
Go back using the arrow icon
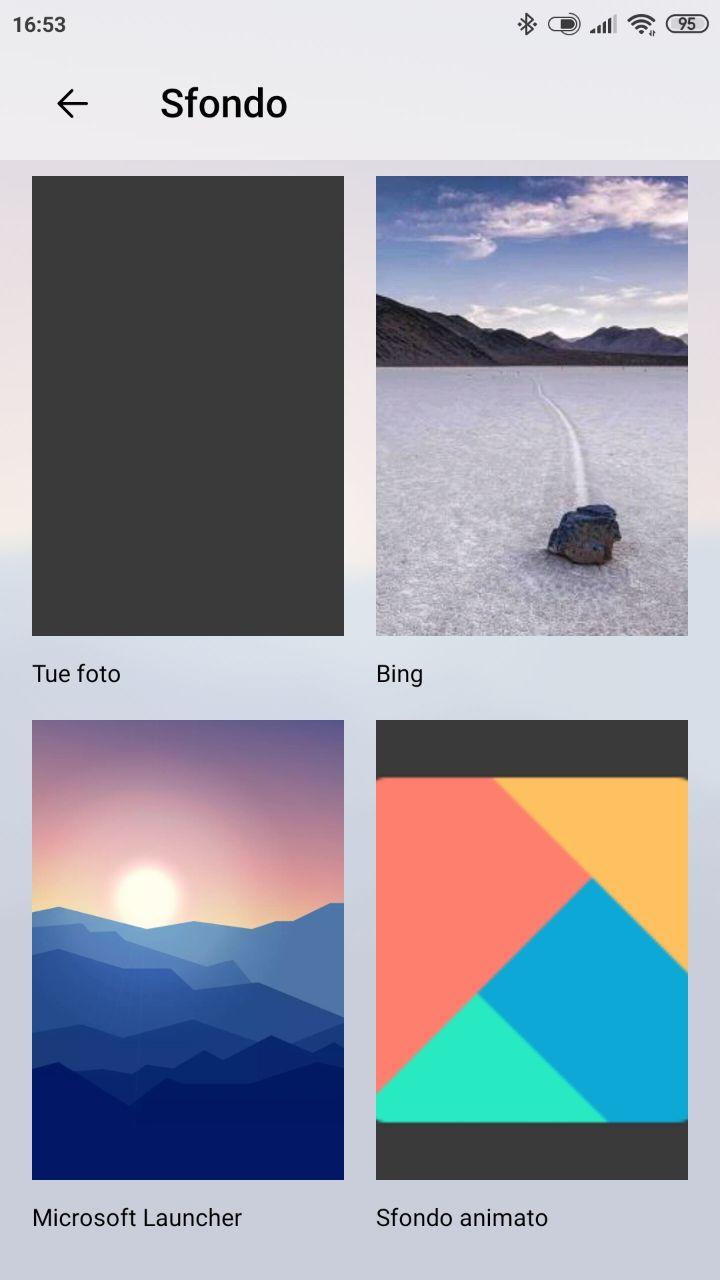click(72, 103)
